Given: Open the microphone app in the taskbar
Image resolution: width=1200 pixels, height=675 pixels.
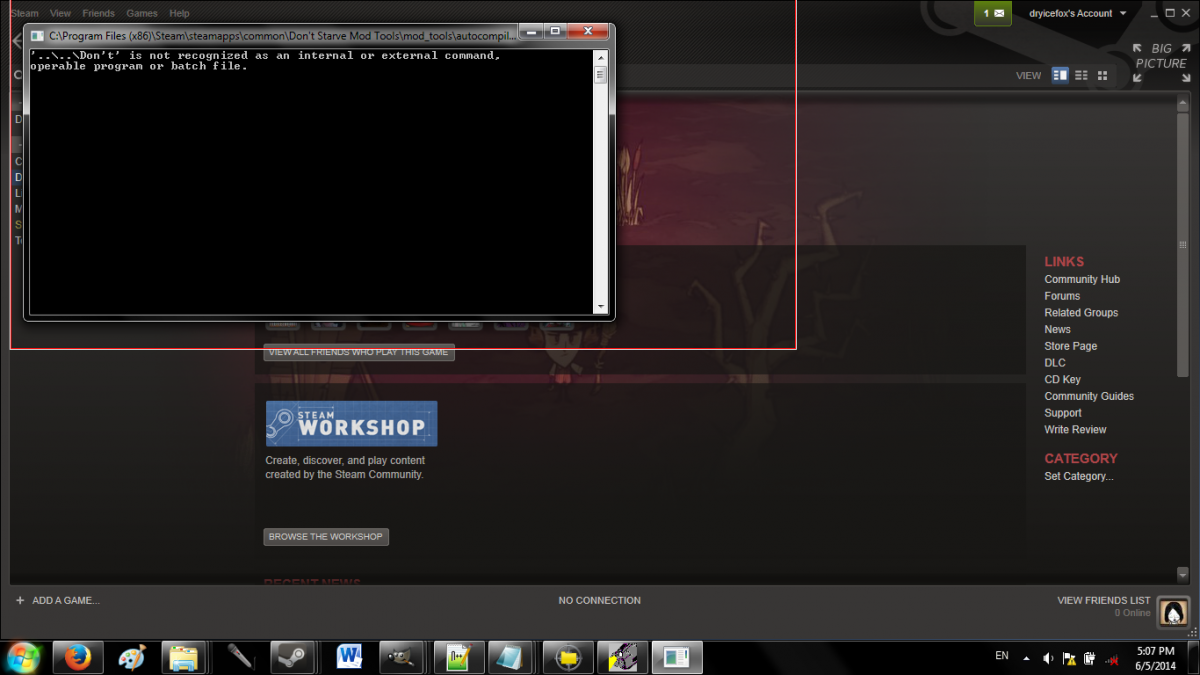Looking at the screenshot, I should 241,657.
